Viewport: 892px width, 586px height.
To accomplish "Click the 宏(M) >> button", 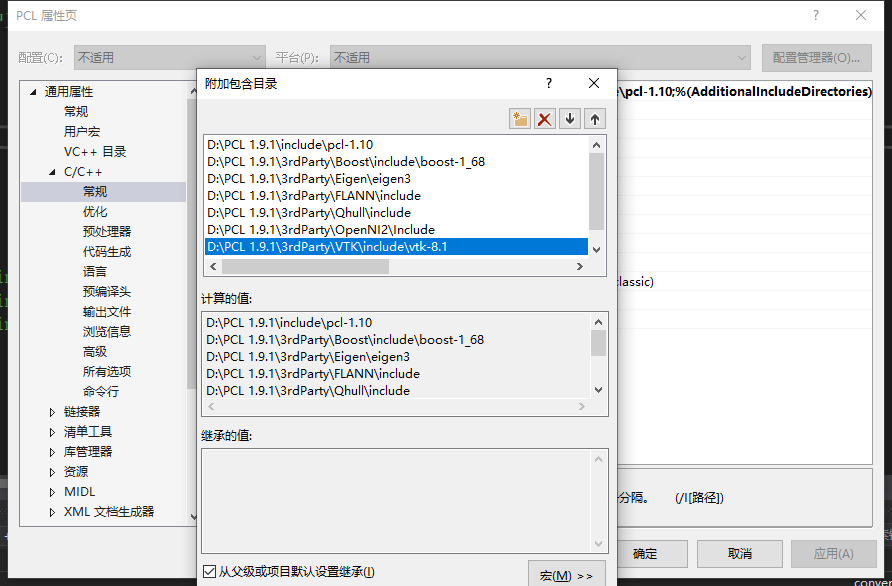I will pyautogui.click(x=566, y=573).
